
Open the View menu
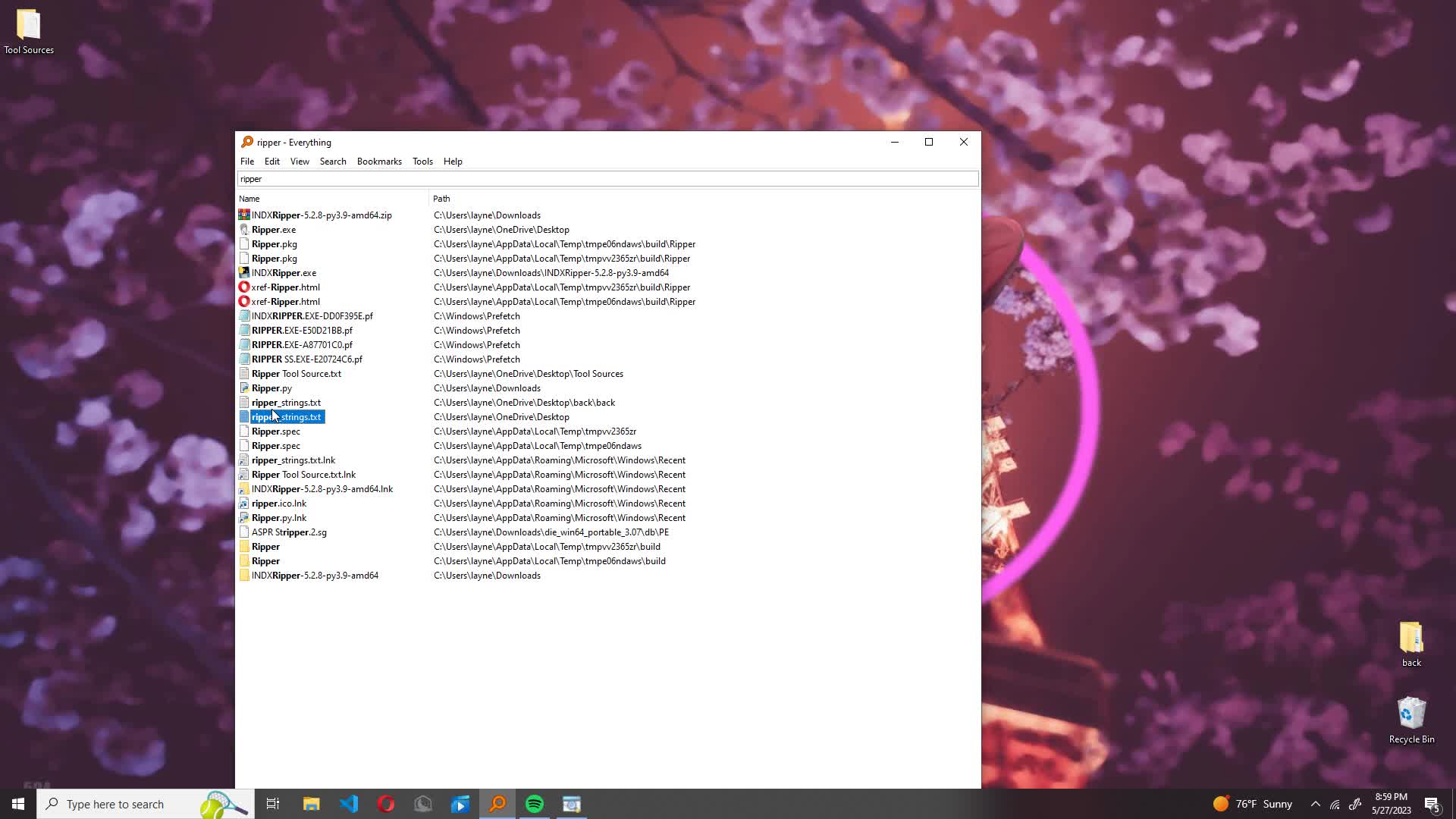[300, 162]
